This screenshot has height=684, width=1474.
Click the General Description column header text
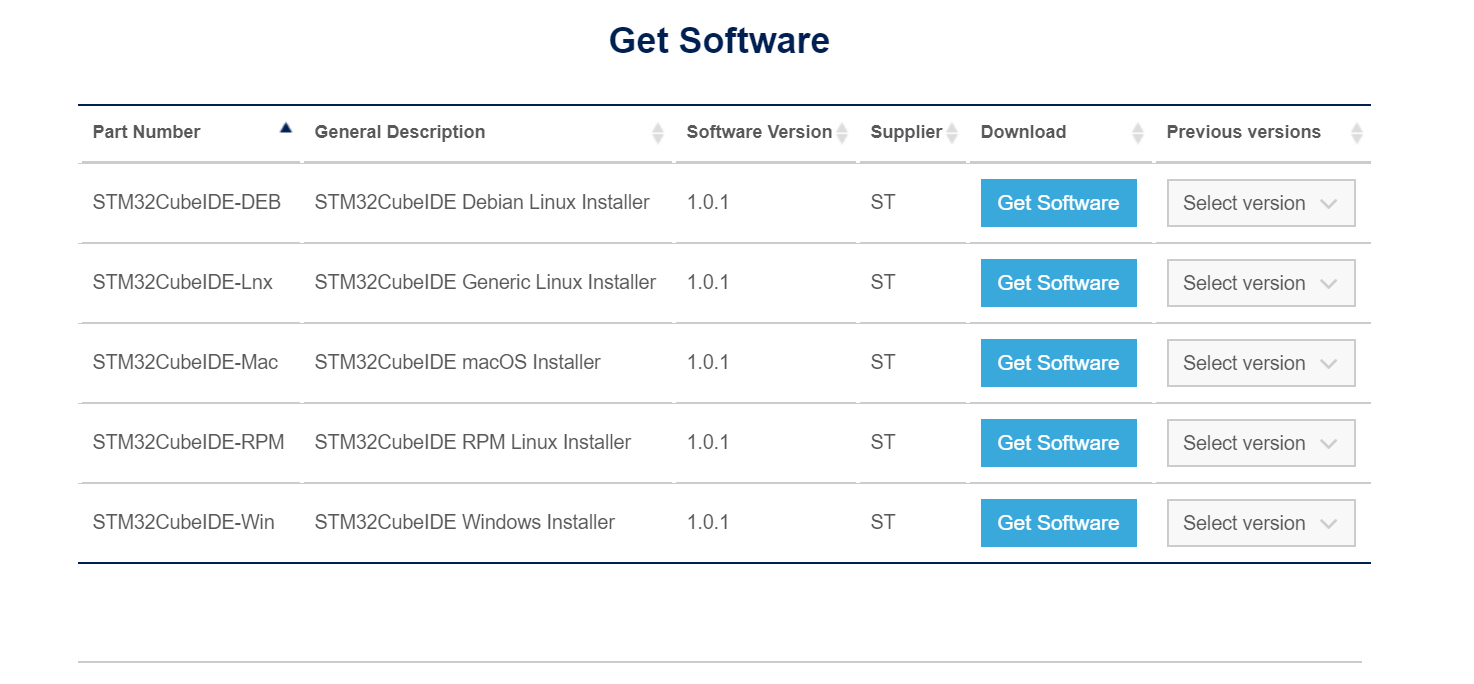coord(399,132)
